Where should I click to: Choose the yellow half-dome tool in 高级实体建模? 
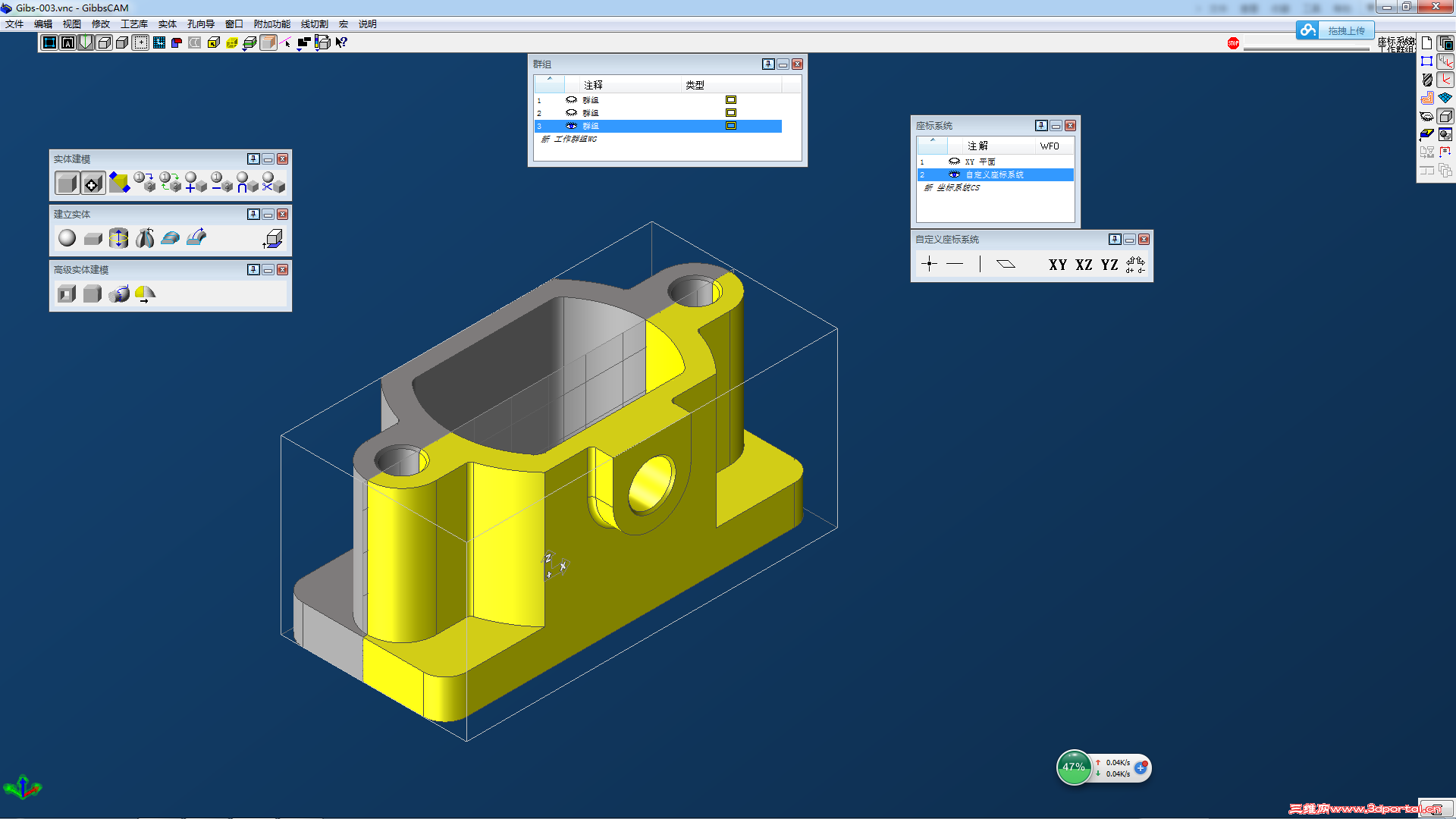pos(145,294)
